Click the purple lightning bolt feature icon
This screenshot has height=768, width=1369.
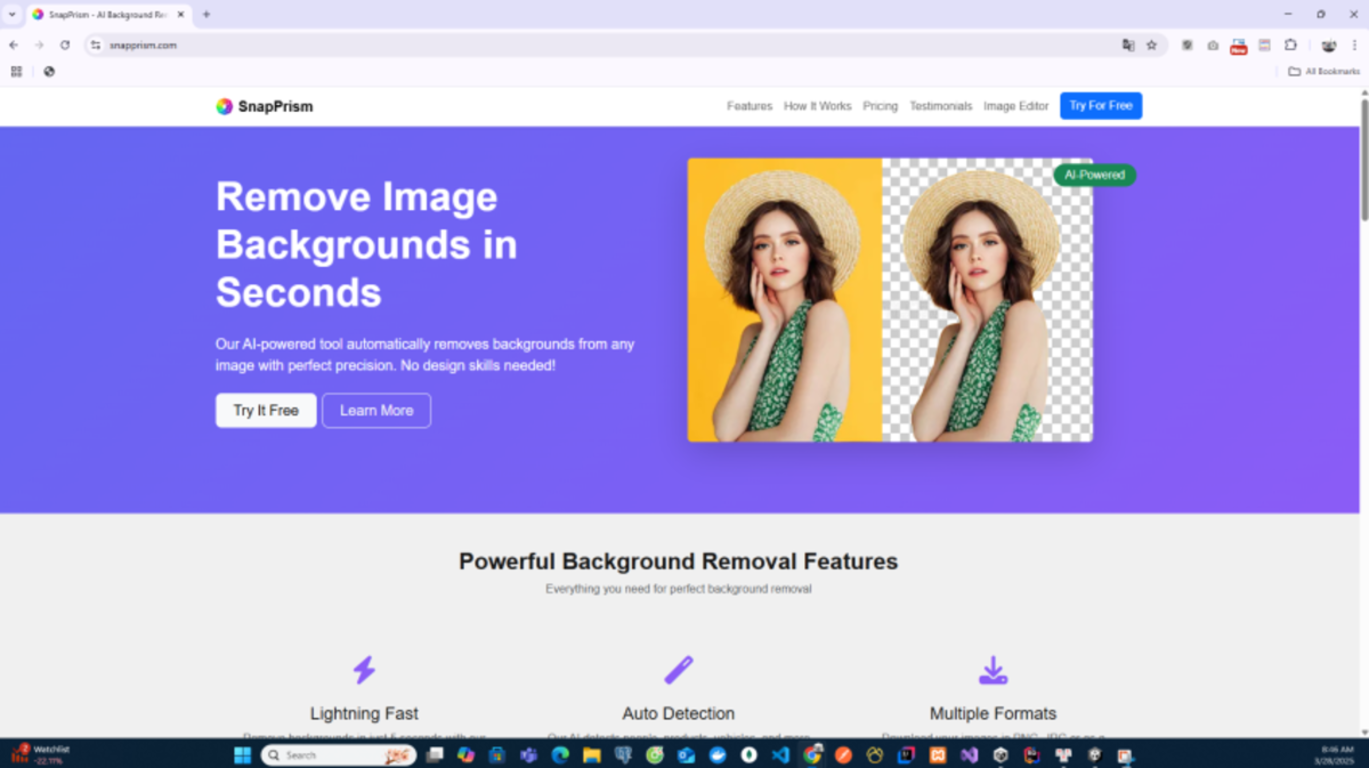(x=364, y=670)
